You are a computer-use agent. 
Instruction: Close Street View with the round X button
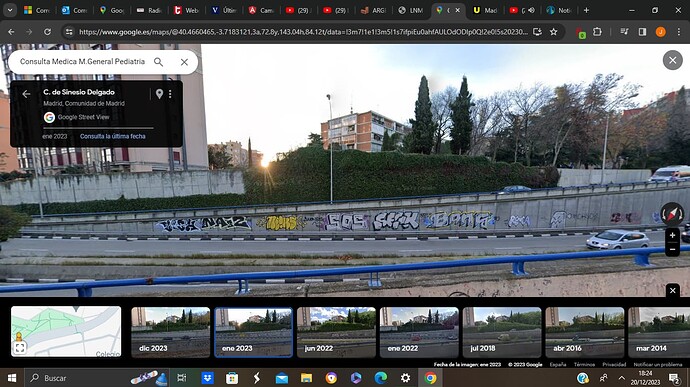coord(672,60)
